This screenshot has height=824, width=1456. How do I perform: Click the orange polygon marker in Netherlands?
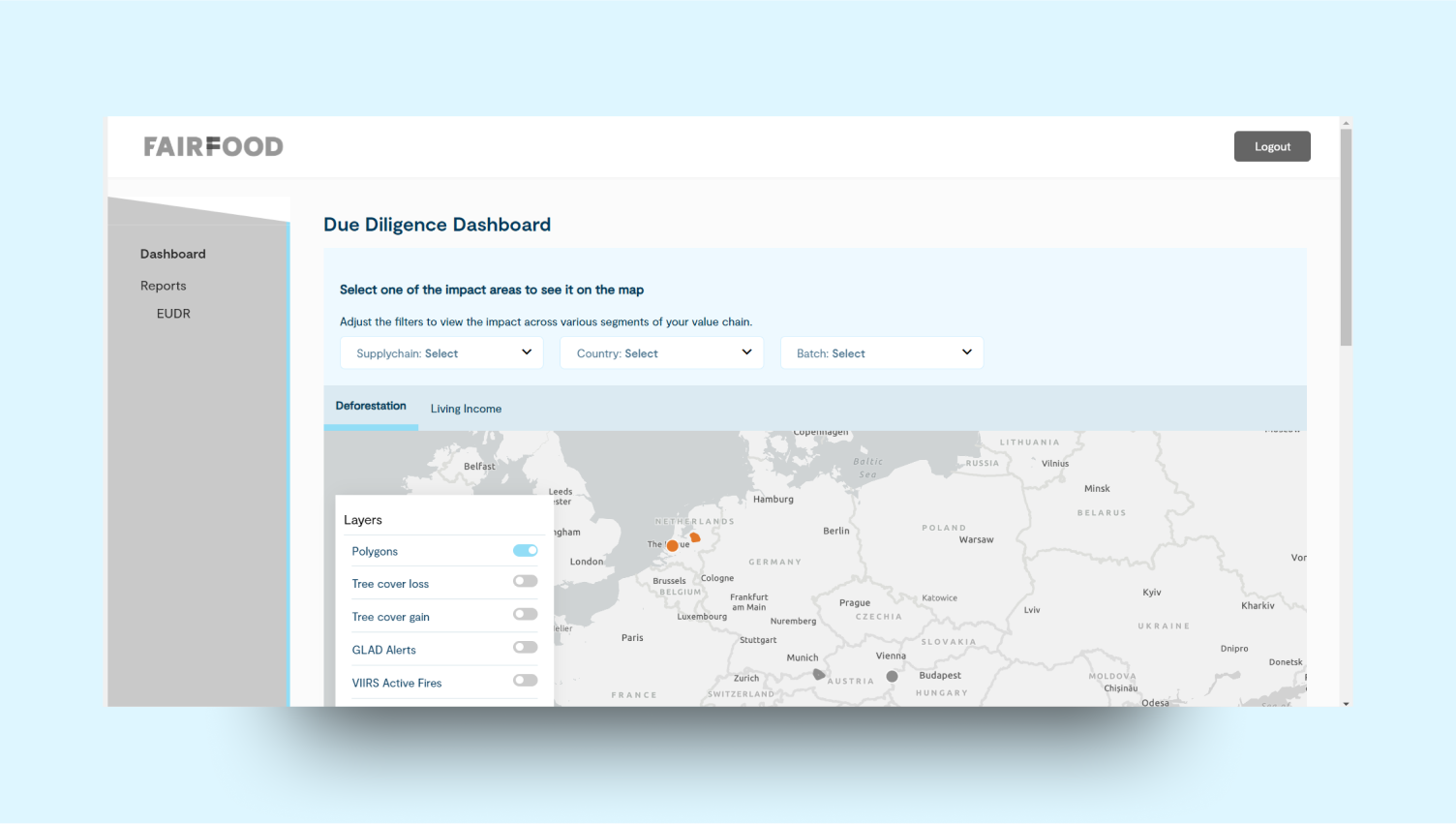tap(694, 537)
